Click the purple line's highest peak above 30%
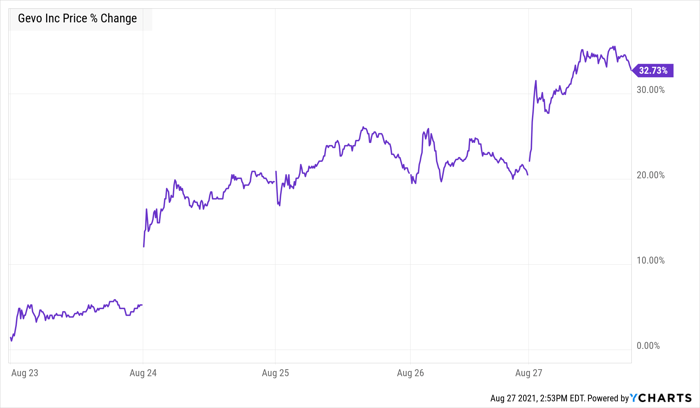The width and height of the screenshot is (700, 408). point(583,47)
